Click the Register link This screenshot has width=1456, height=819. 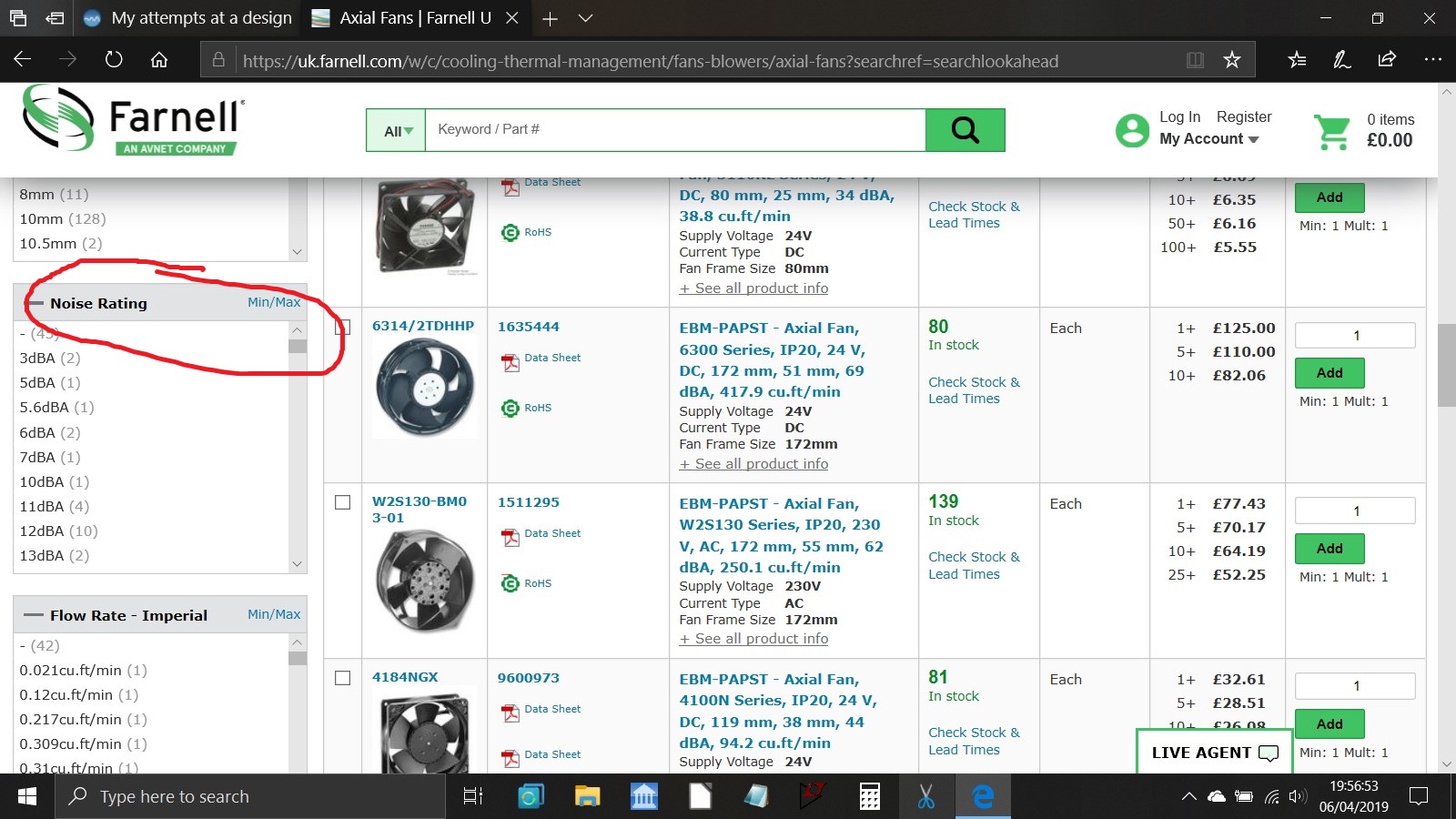1244,116
